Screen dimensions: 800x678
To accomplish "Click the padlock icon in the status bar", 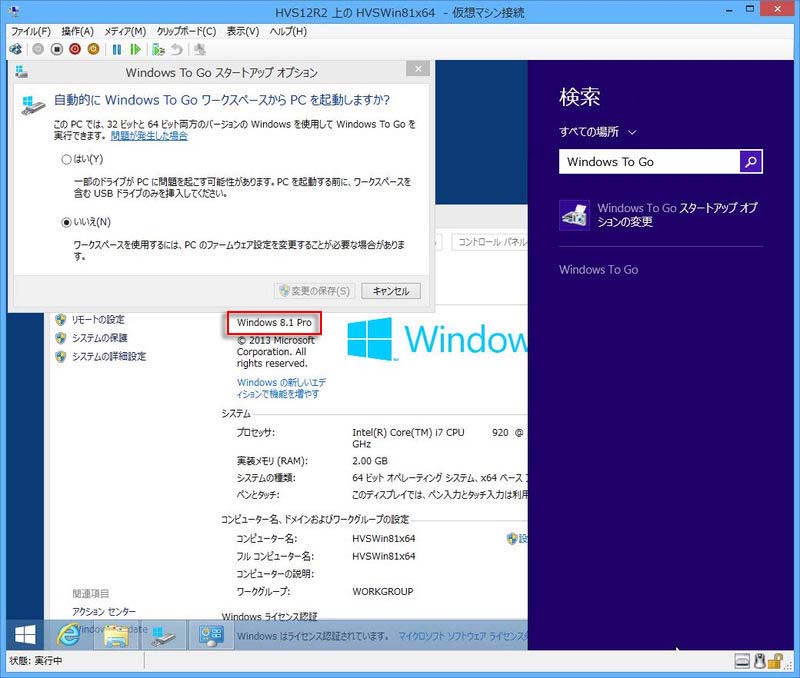I will pyautogui.click(x=775, y=661).
